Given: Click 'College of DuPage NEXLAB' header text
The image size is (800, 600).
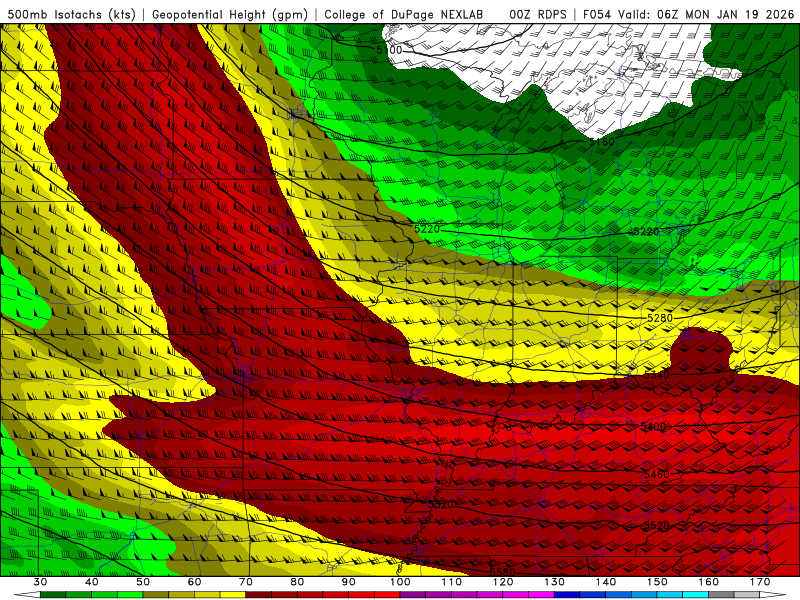Looking at the screenshot, I should 404,15.
